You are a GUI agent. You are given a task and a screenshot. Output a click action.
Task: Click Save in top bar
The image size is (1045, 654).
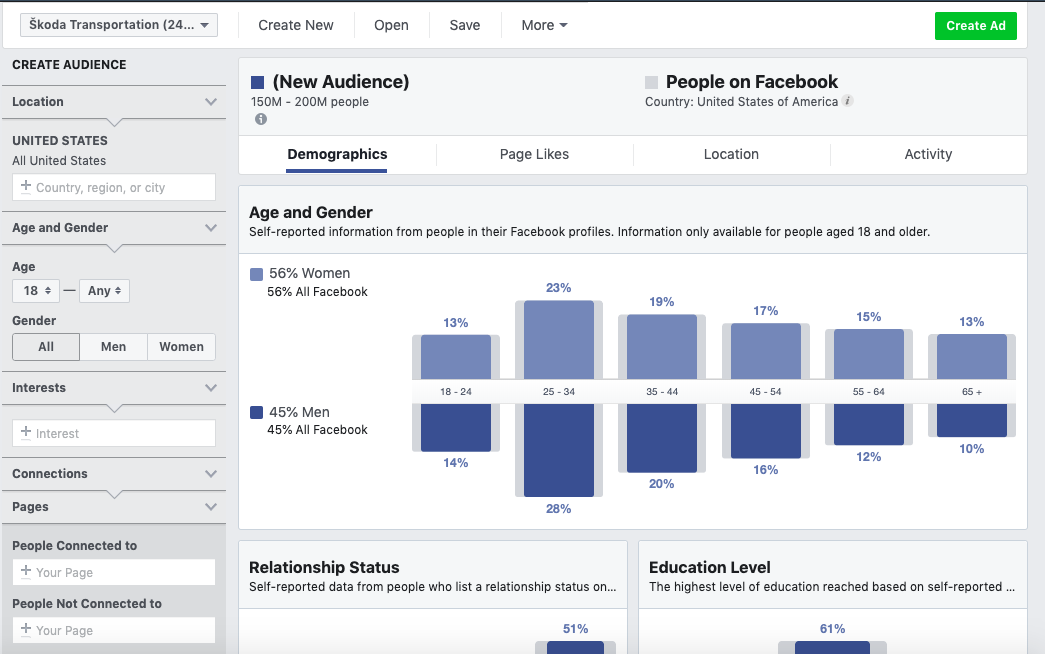(465, 25)
